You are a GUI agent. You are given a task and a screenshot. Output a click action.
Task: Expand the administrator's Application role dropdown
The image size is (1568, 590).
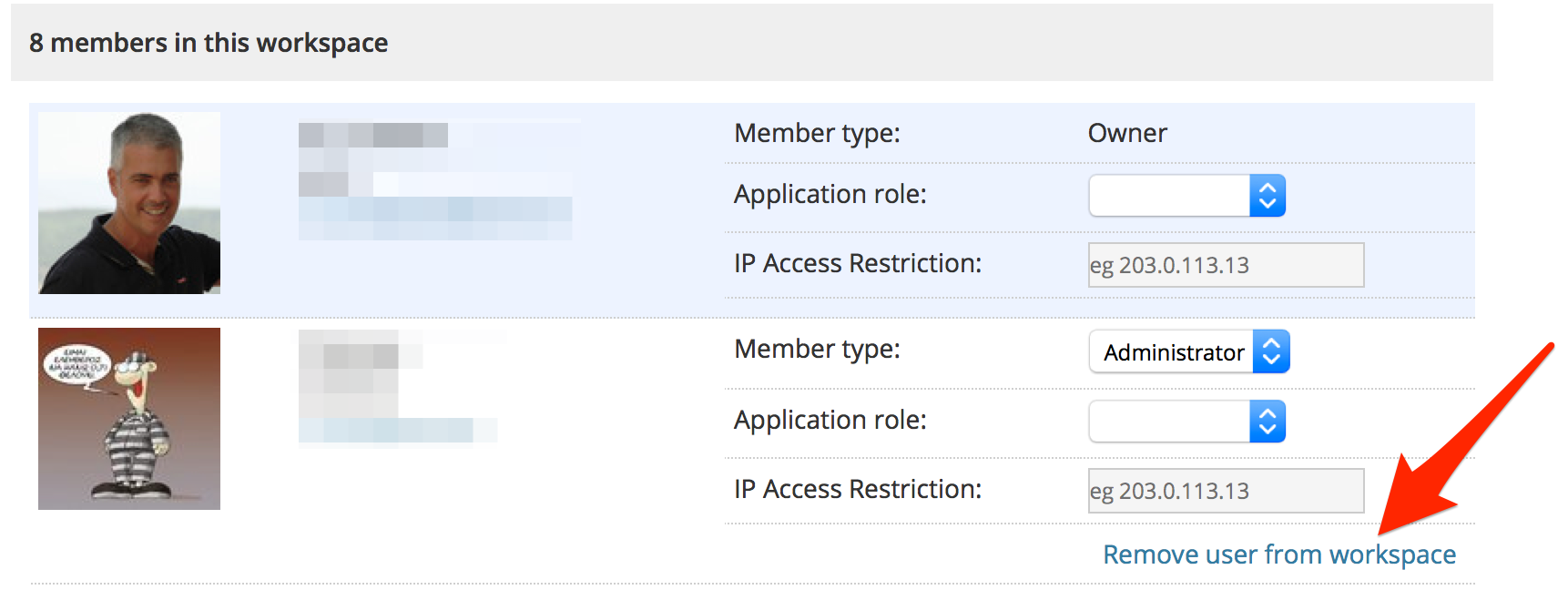[1186, 421]
